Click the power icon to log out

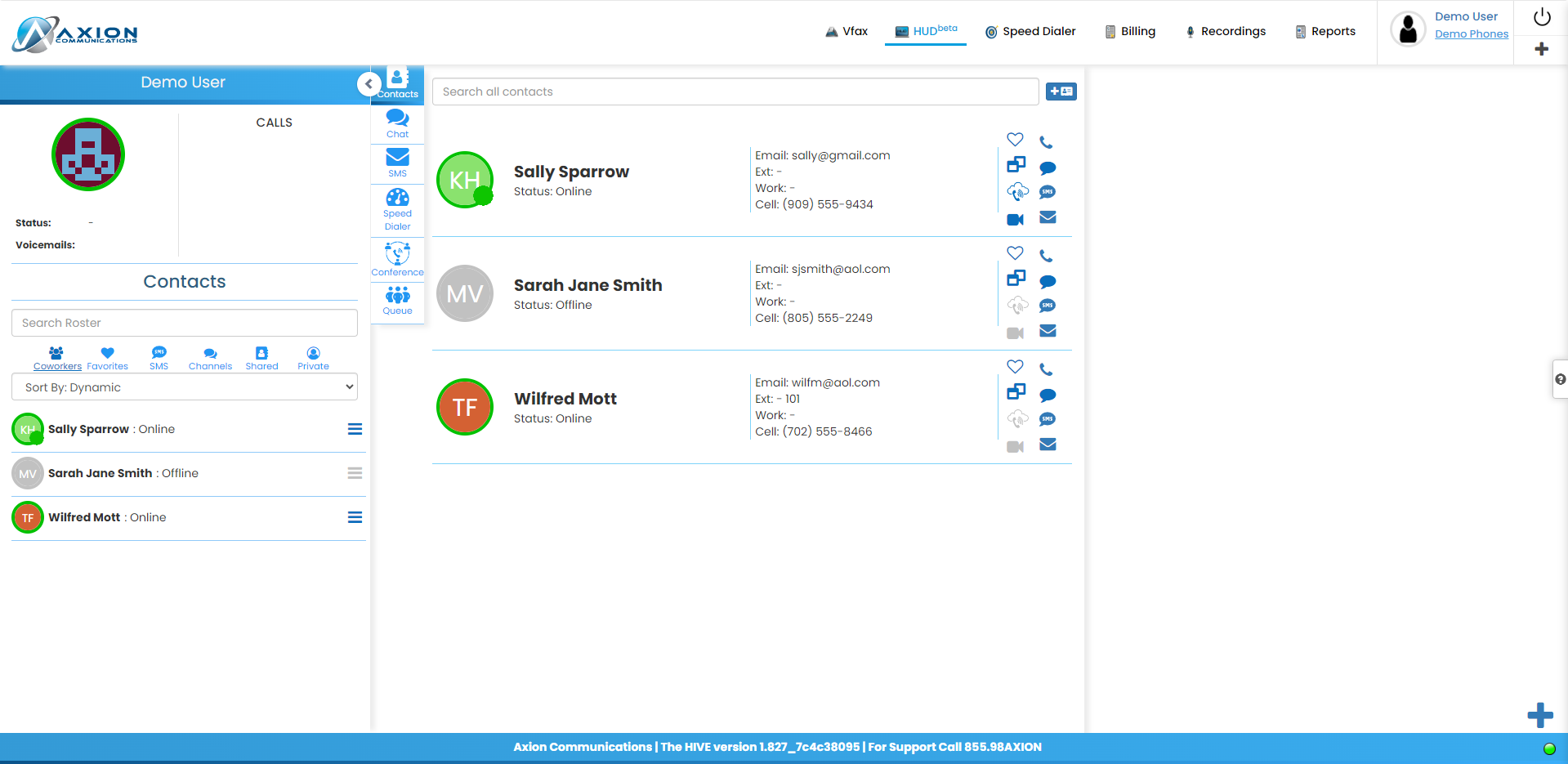(1542, 17)
